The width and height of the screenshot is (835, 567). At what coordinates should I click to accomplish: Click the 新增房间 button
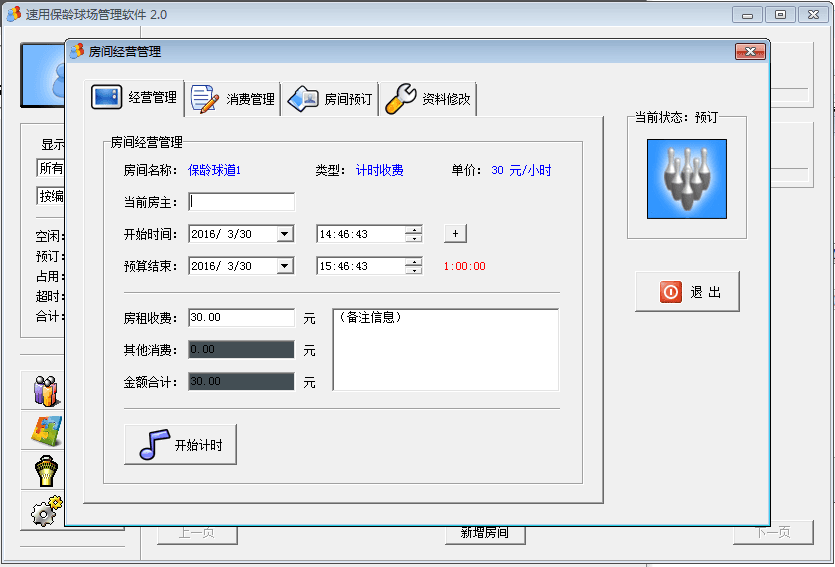[x=484, y=533]
